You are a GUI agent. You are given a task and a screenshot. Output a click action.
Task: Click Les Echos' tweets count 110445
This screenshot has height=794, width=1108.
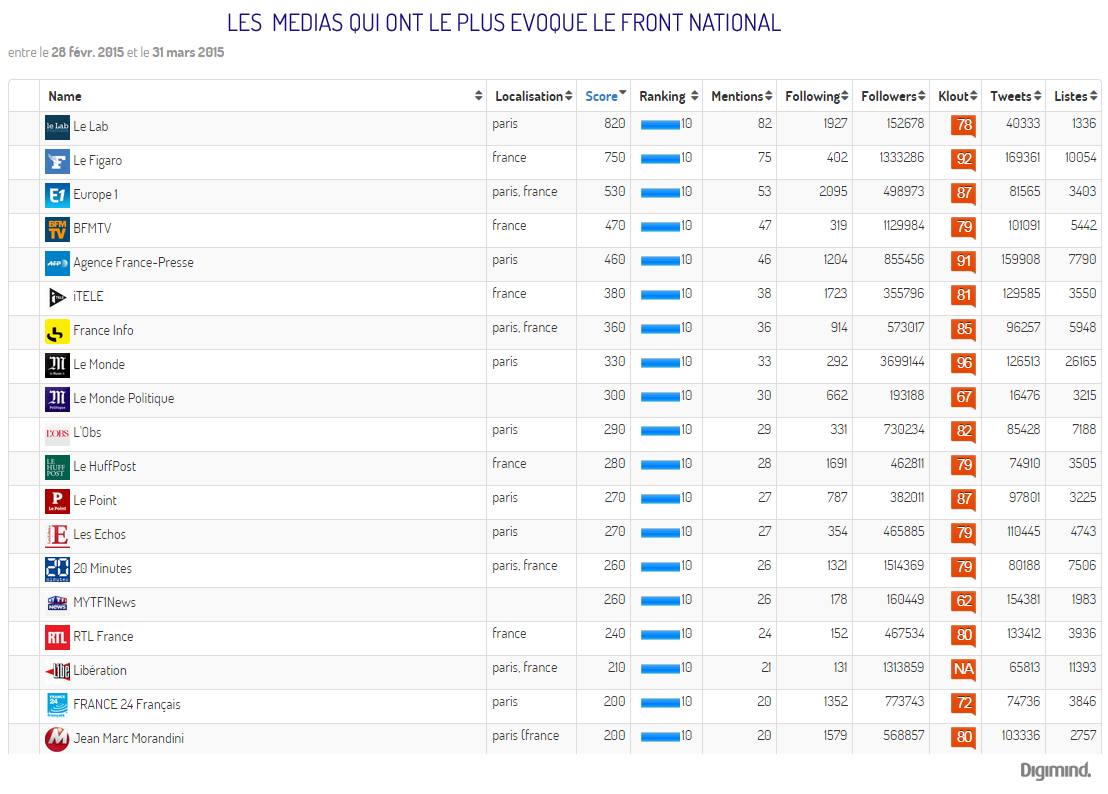tap(1023, 531)
